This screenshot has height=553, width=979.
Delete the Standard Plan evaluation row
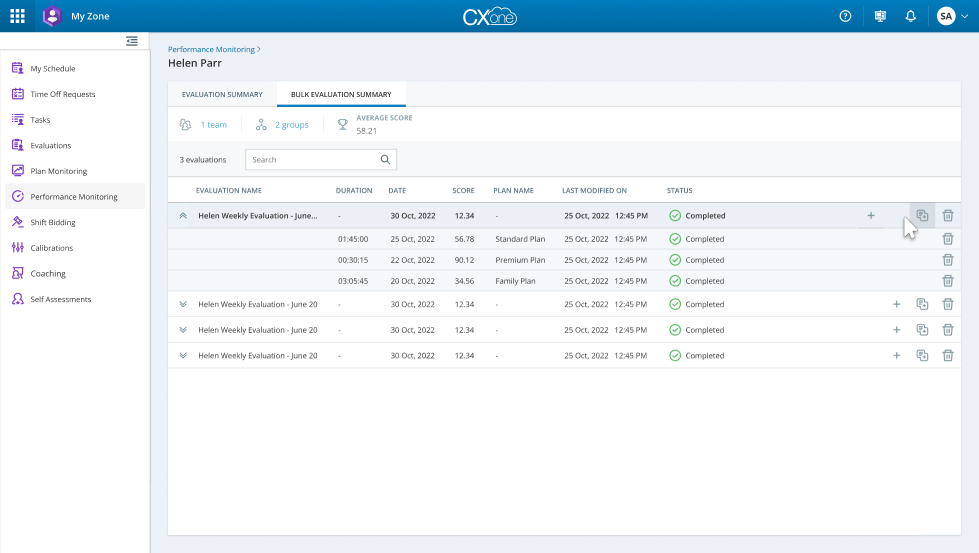pos(947,239)
